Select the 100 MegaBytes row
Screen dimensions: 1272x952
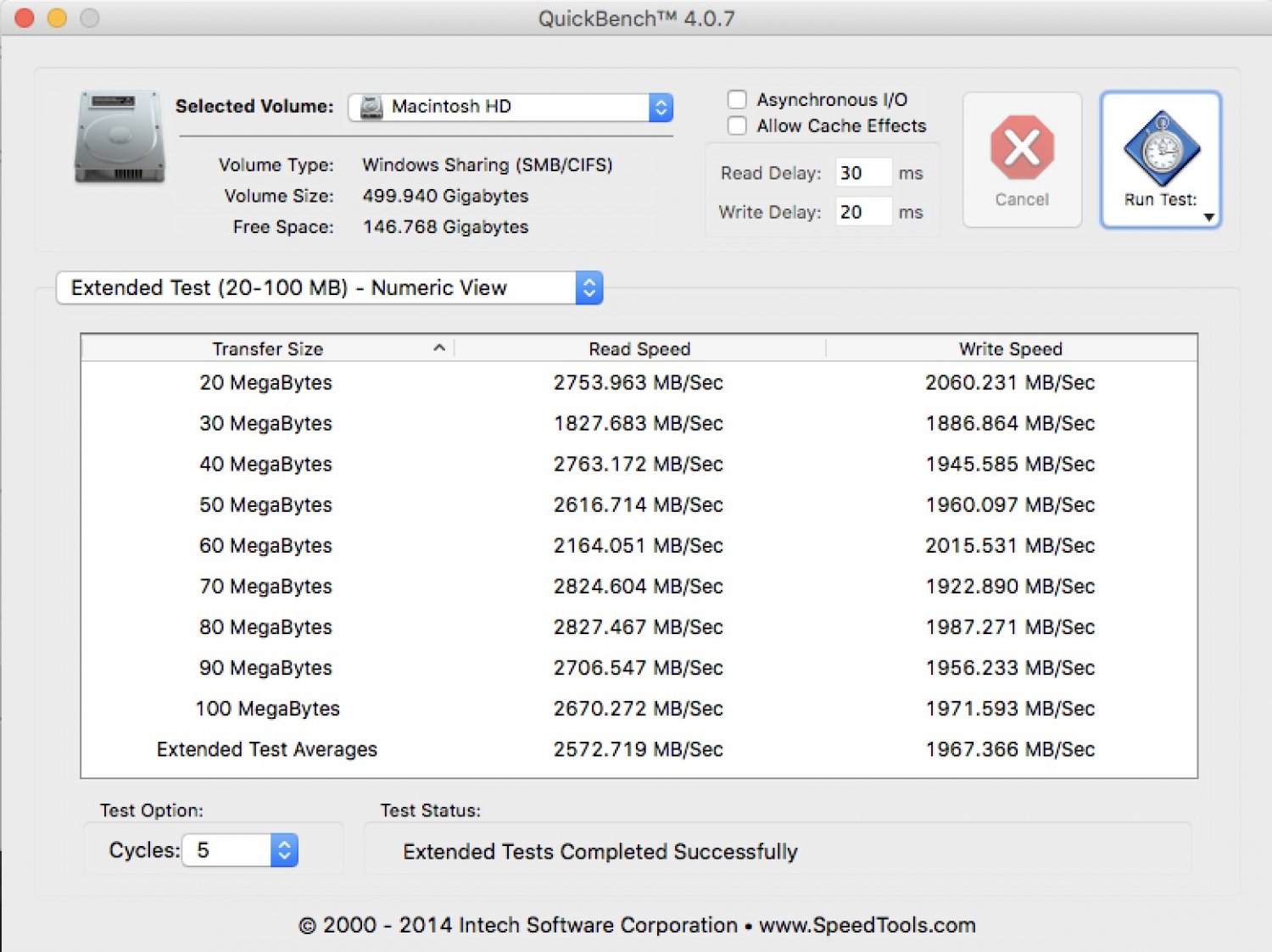(x=639, y=709)
